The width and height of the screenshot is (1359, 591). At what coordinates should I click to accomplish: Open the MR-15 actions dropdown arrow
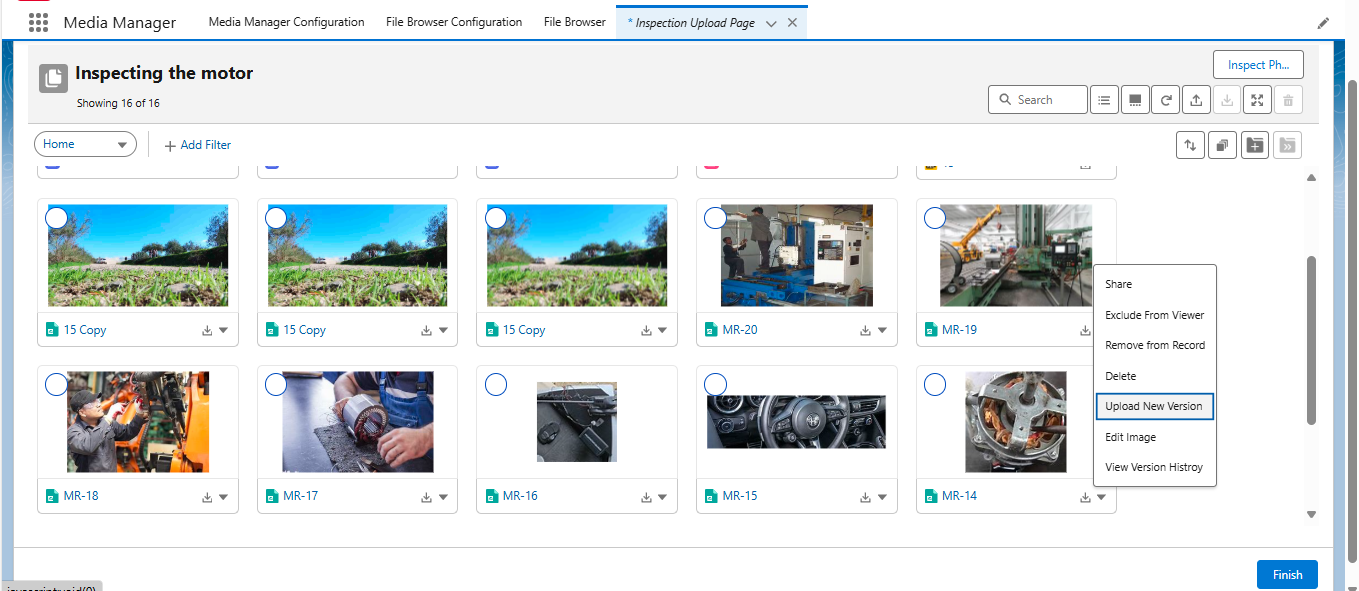(x=882, y=496)
